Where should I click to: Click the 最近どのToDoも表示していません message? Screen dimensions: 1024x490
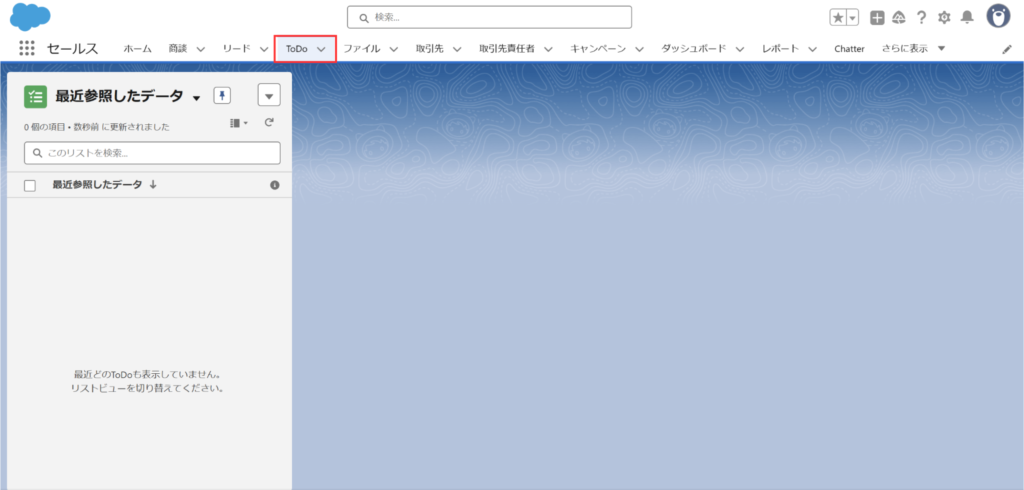147,375
